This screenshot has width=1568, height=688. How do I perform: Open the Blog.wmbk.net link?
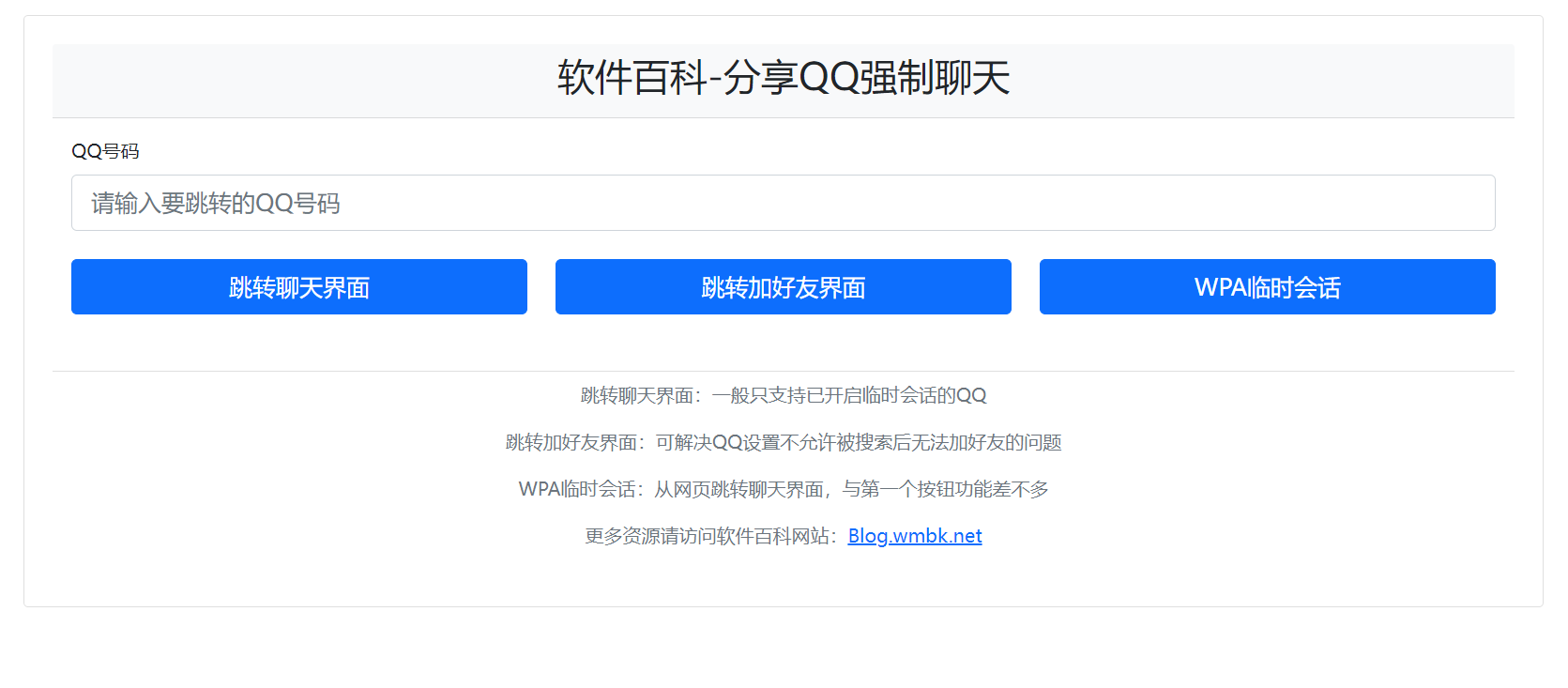914,536
